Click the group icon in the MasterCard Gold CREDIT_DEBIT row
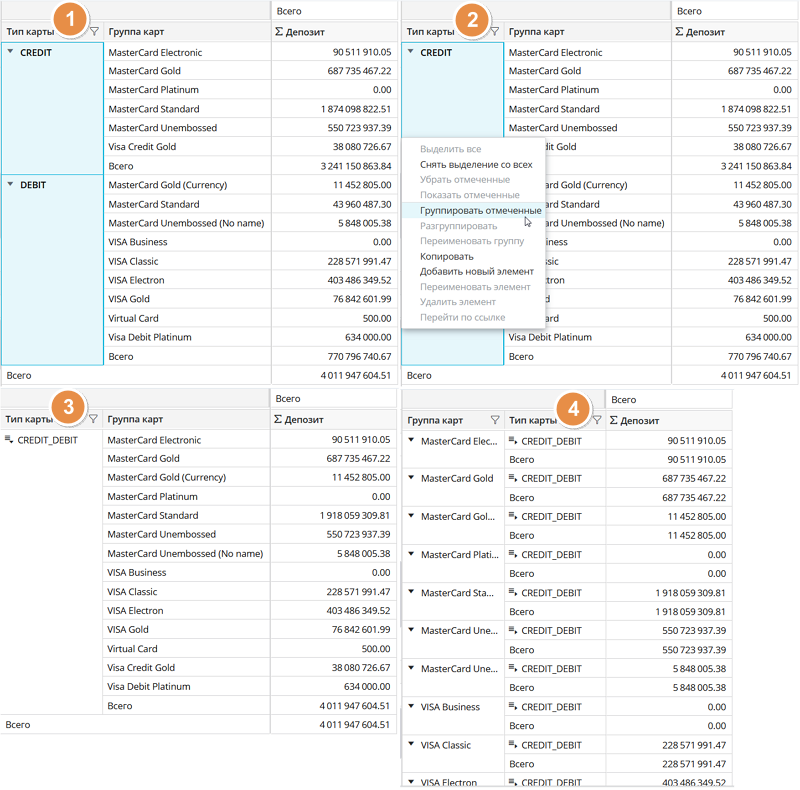The image size is (800, 790). 513,479
